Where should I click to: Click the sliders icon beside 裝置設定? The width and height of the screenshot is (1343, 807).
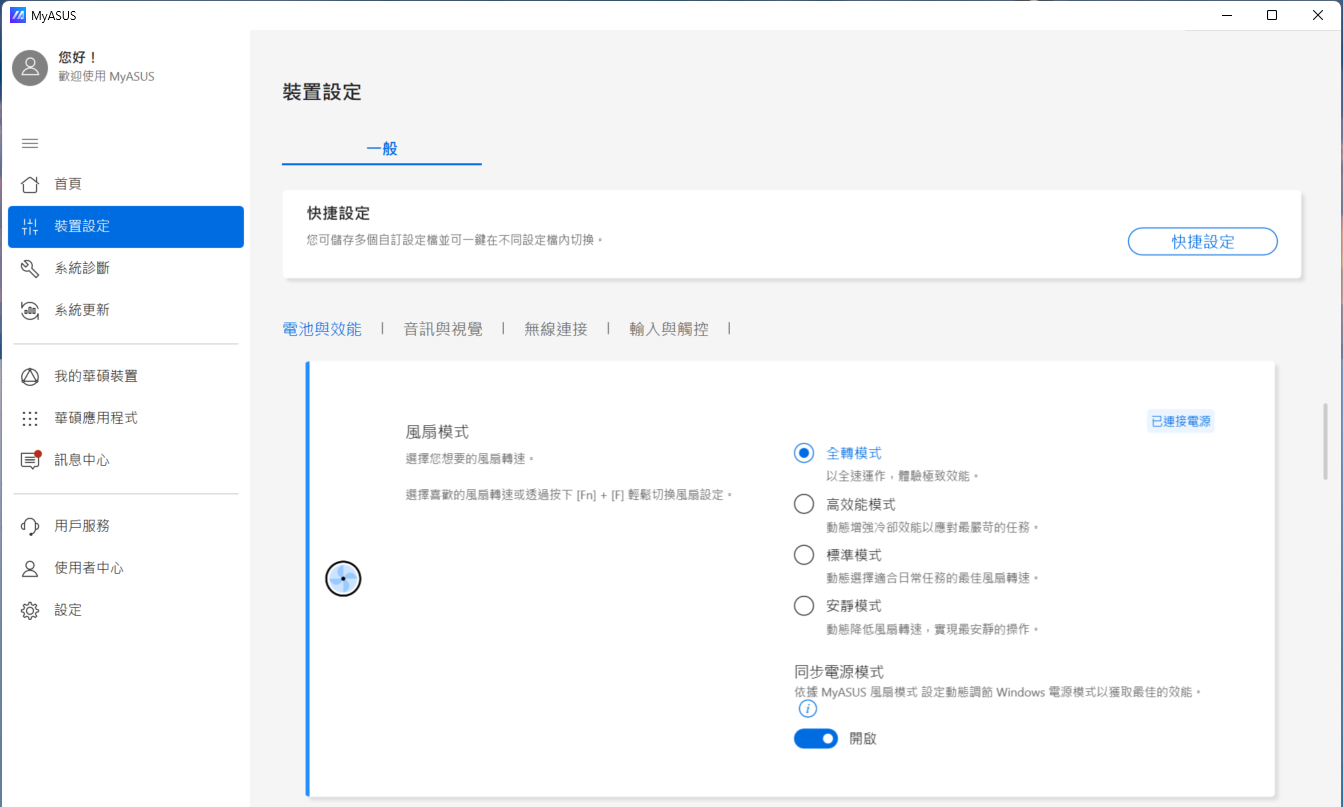pos(30,226)
